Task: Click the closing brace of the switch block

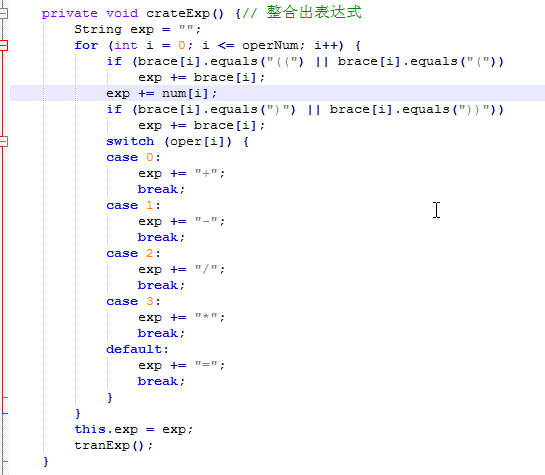Action: [x=110, y=398]
